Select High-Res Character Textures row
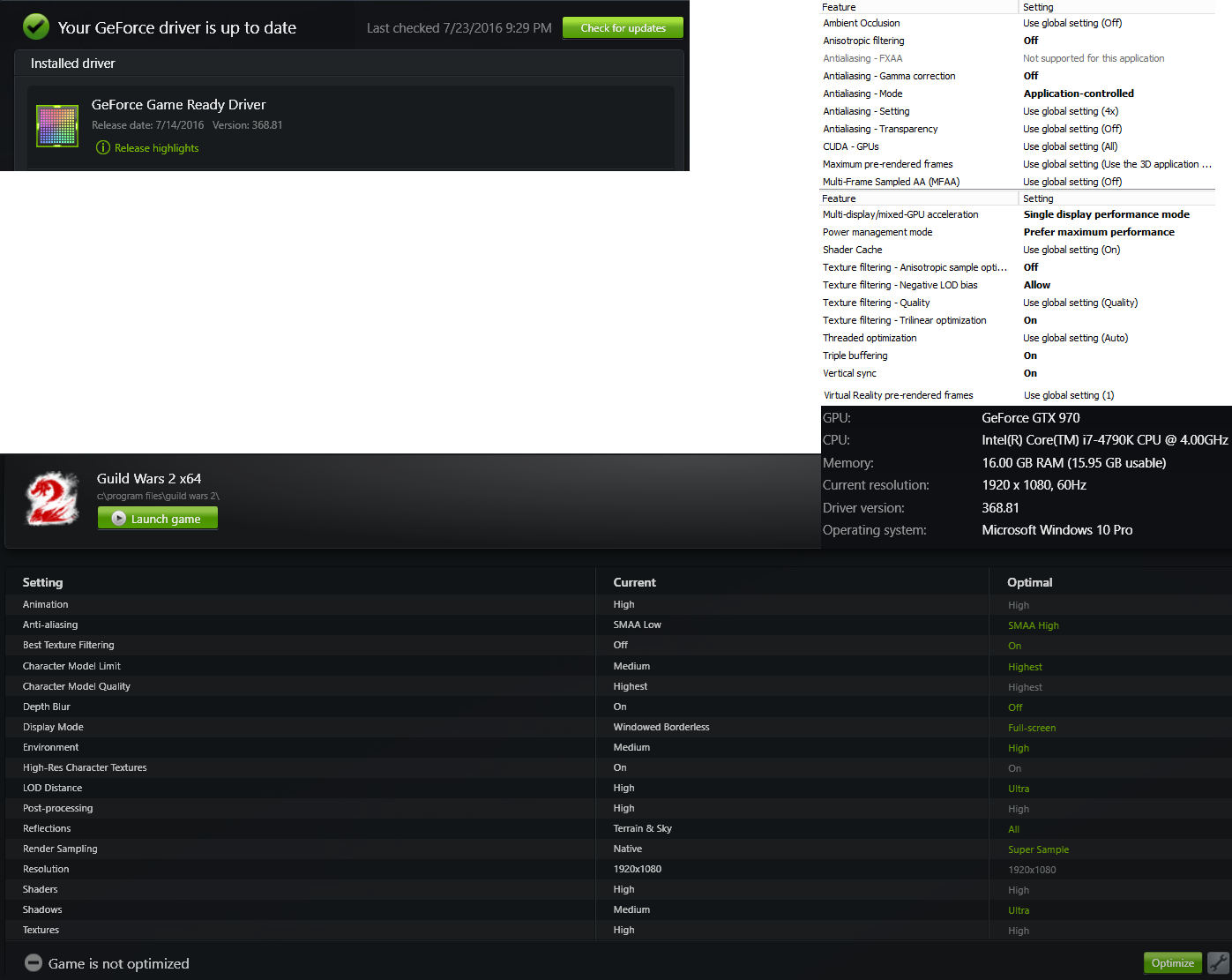This screenshot has height=980, width=1232. (x=617, y=767)
